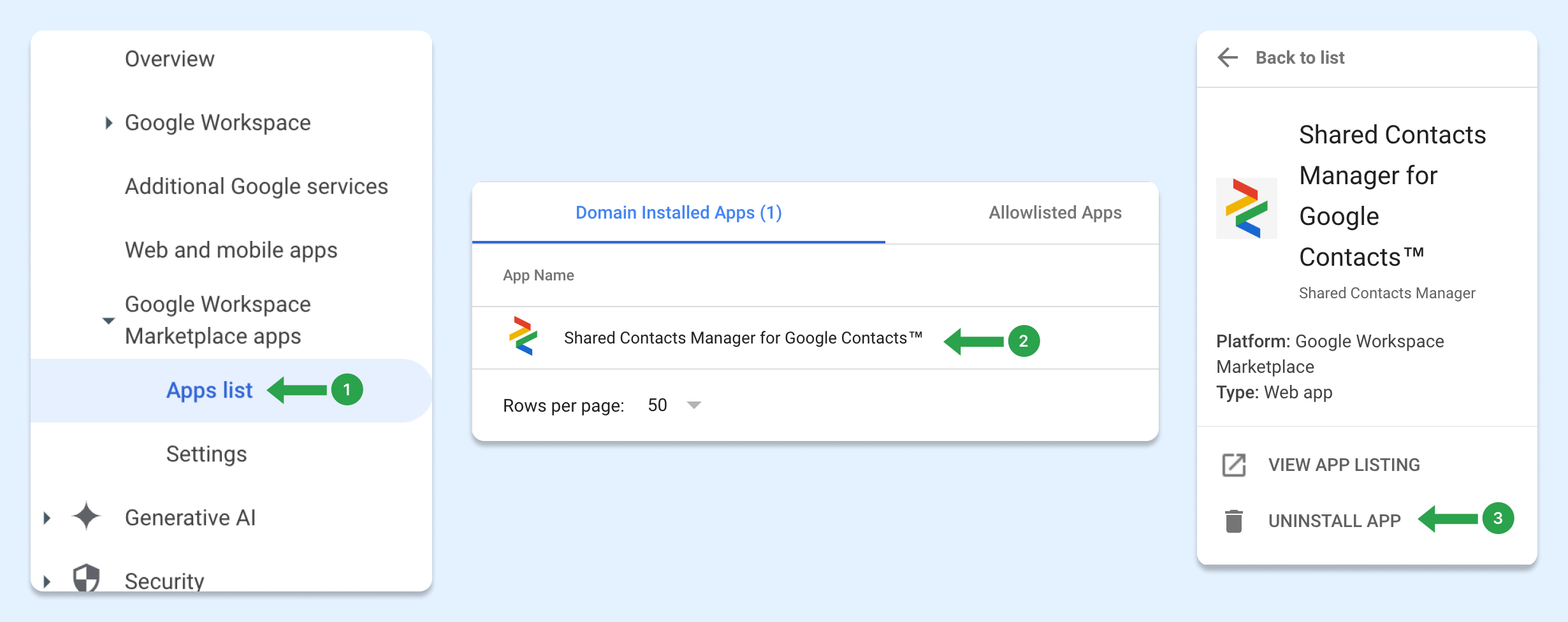Open Overview in the sidebar
The height and width of the screenshot is (622, 1568).
pos(170,59)
